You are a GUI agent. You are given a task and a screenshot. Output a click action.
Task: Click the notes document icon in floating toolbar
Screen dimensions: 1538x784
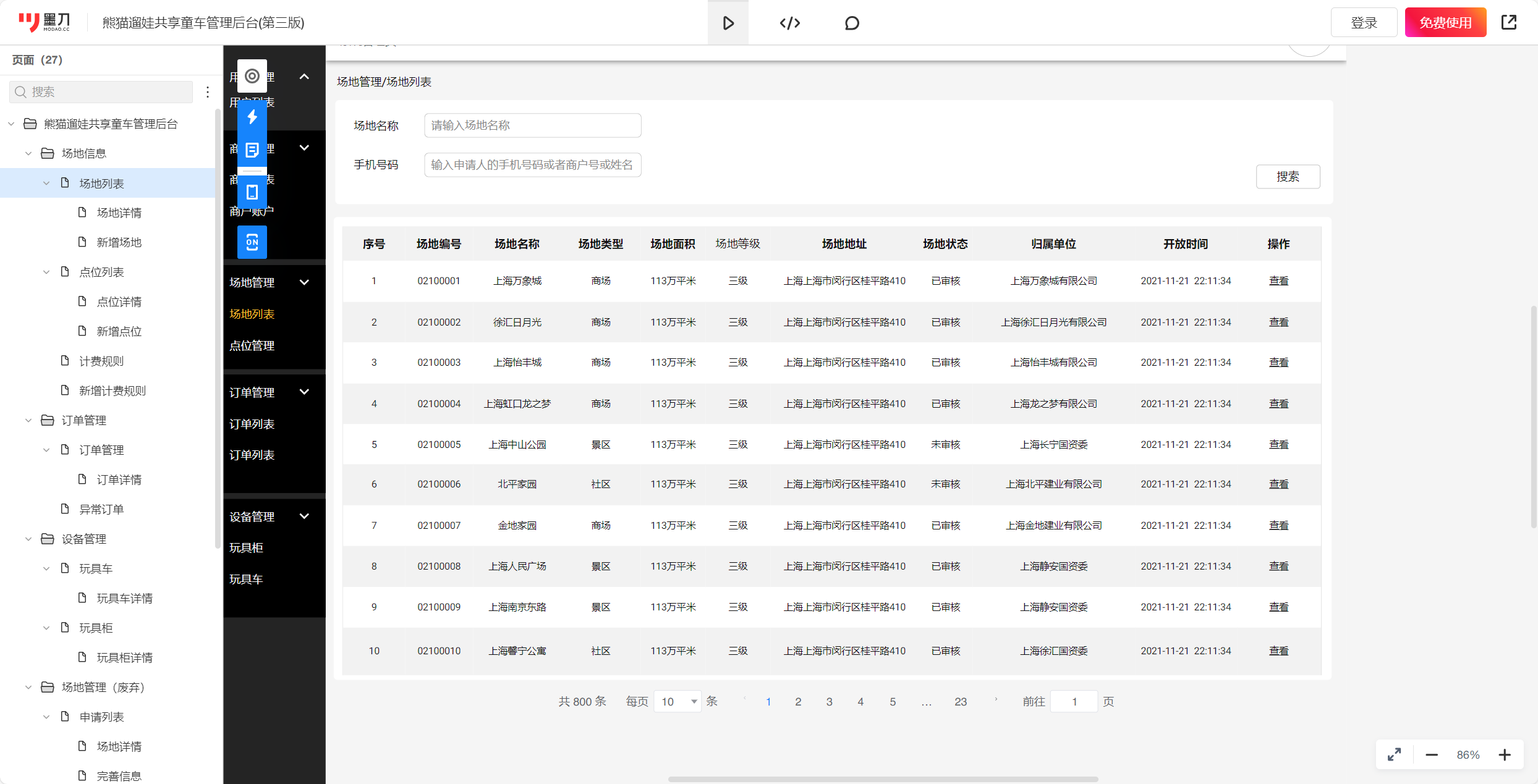[x=252, y=150]
